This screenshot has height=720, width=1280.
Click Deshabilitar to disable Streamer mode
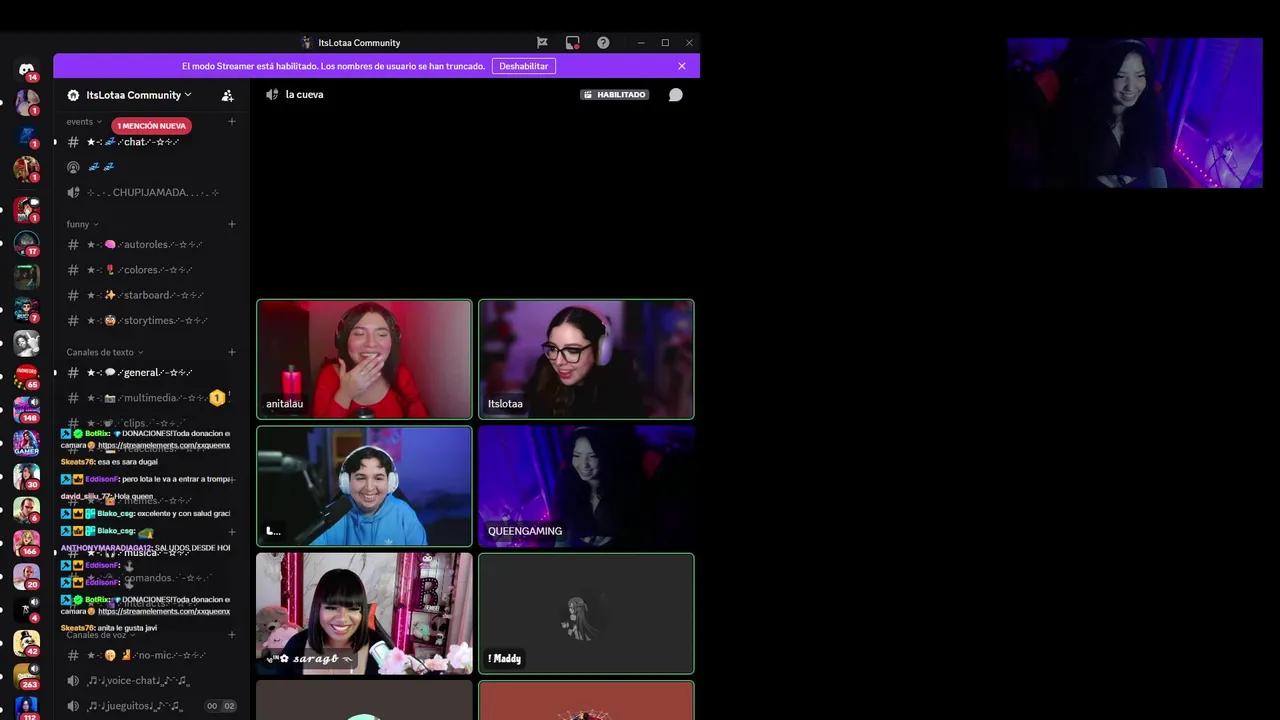(x=524, y=66)
